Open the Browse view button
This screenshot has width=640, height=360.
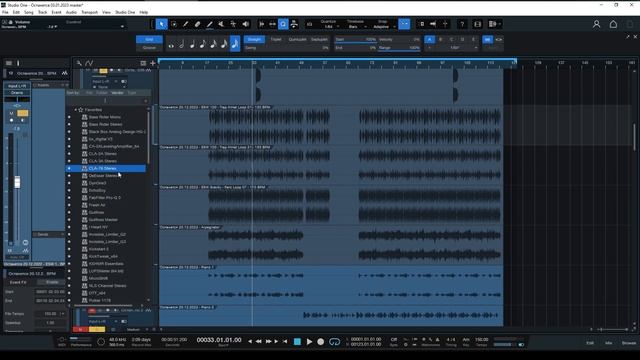tap(629, 343)
